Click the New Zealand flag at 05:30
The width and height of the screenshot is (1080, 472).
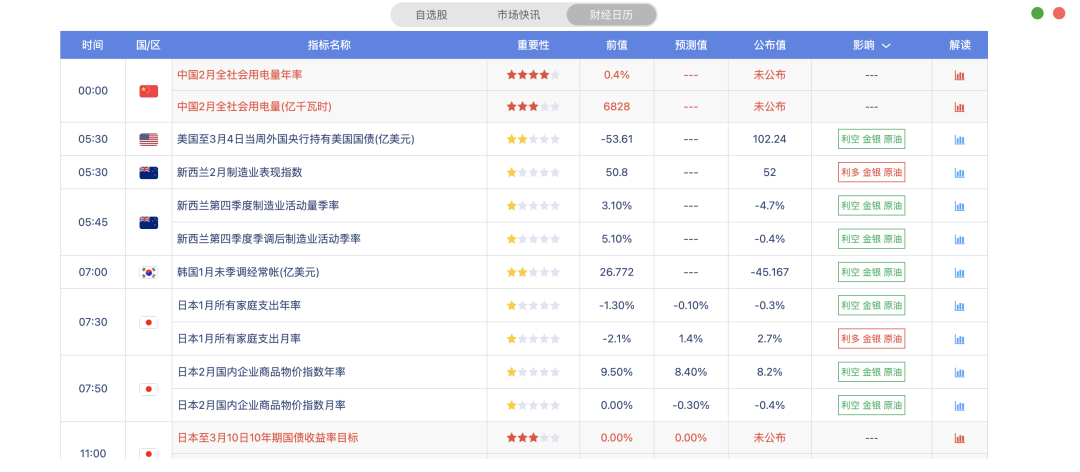click(x=149, y=172)
